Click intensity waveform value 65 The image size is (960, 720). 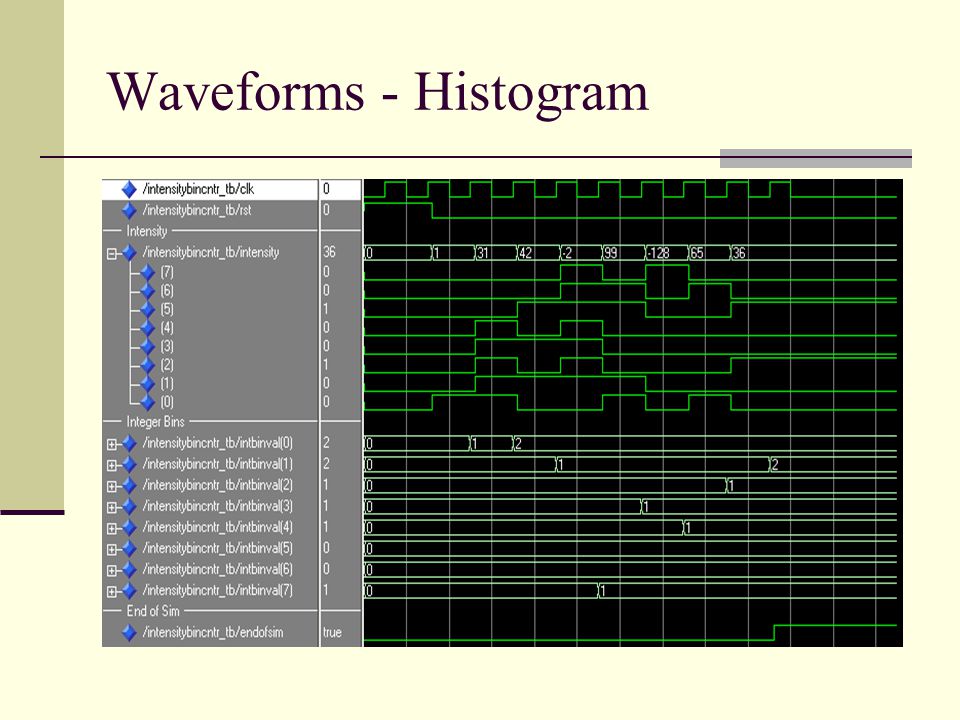[x=697, y=253]
